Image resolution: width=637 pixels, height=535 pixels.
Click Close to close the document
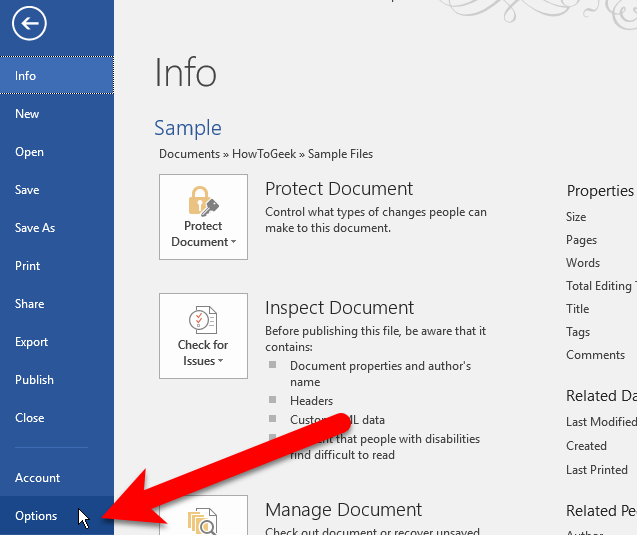[x=29, y=418]
